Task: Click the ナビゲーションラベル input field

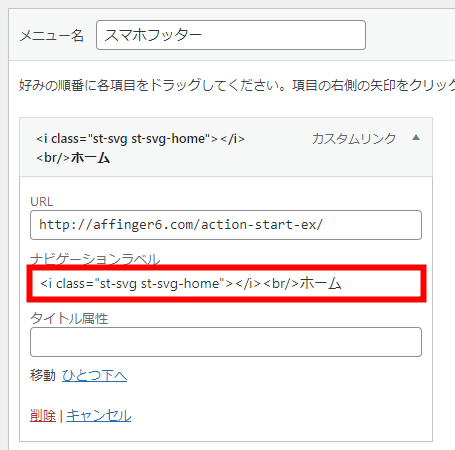Action: coord(226,284)
